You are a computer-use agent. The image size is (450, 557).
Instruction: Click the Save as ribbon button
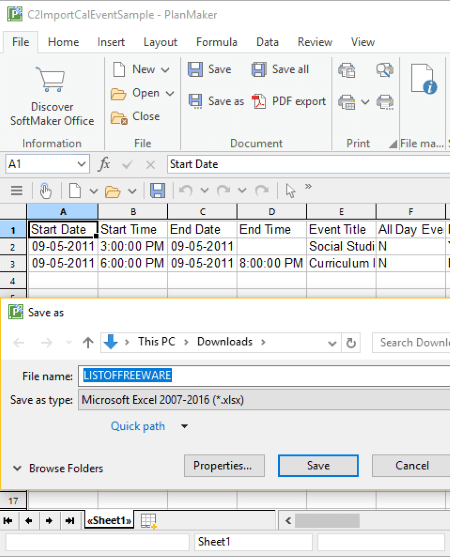point(216,101)
